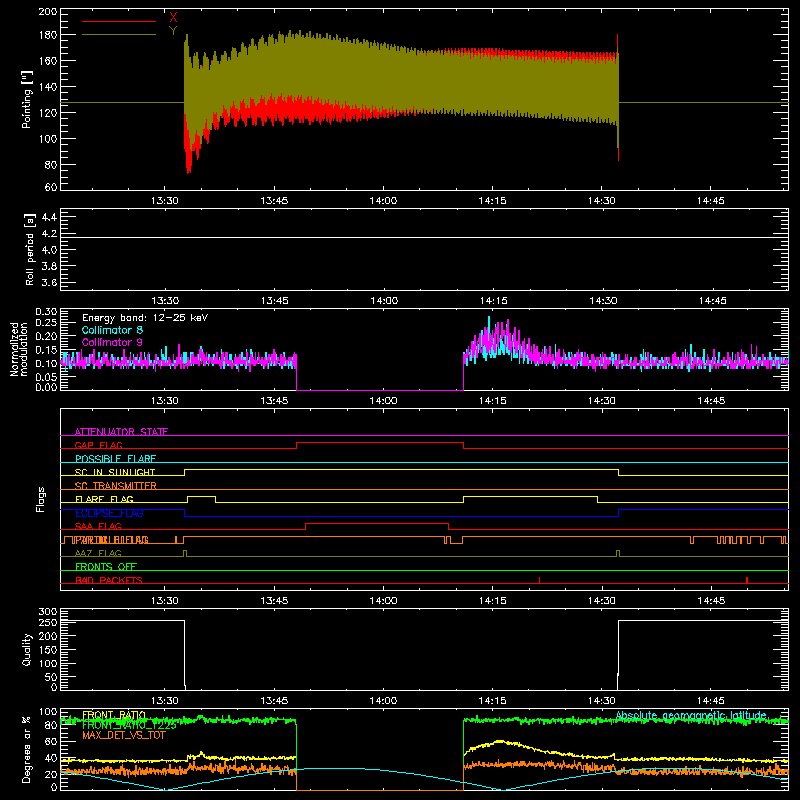
Task: Click the Energy band: 12-25 keV label
Action: (x=145, y=318)
